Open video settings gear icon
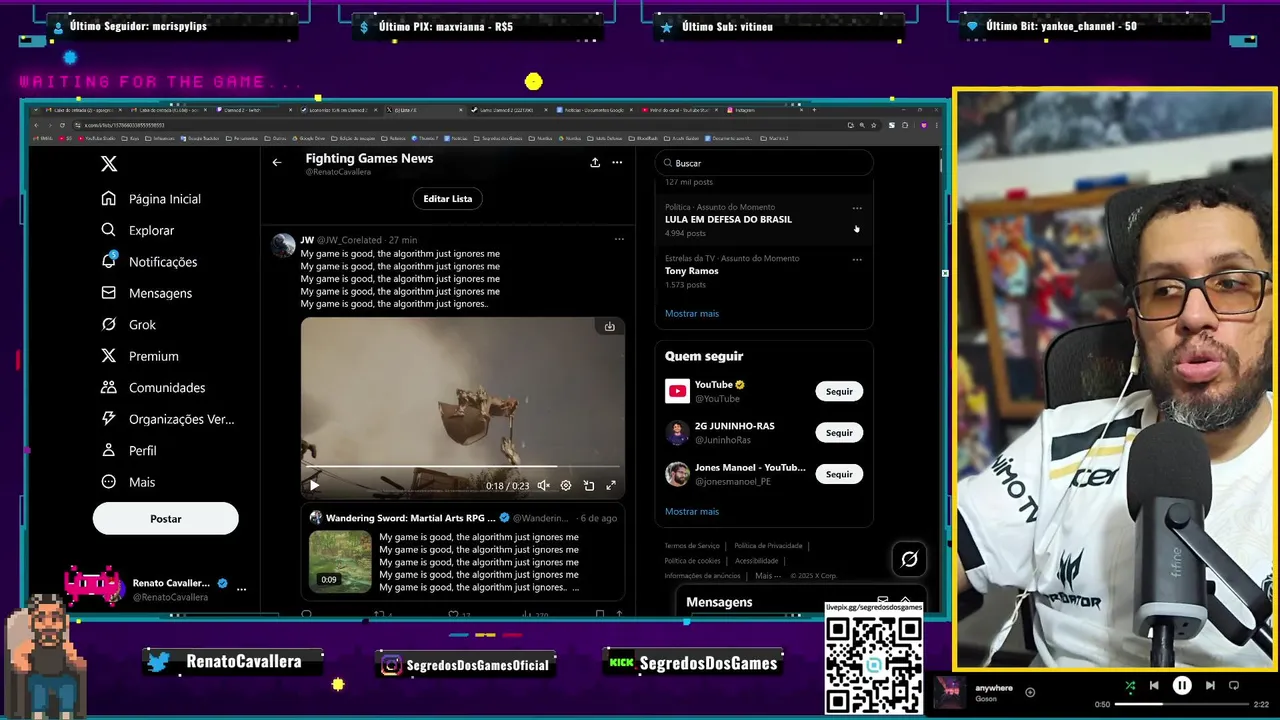The image size is (1280, 720). (566, 485)
